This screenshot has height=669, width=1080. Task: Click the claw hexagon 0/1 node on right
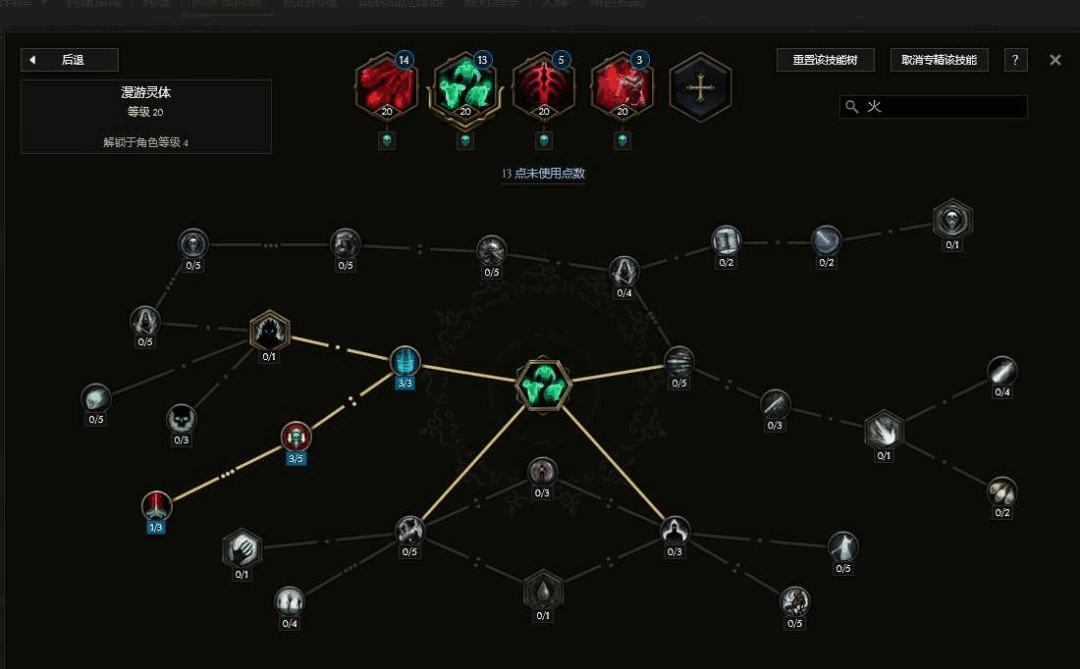pos(884,431)
